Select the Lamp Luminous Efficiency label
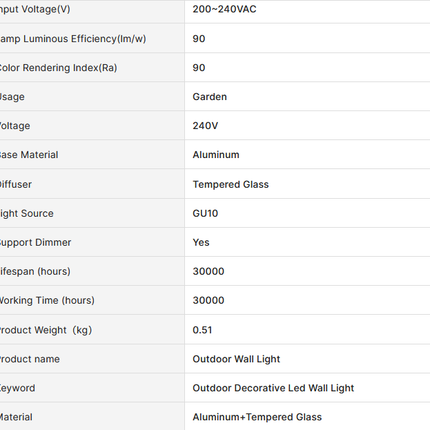The height and width of the screenshot is (430, 430). click(x=73, y=39)
